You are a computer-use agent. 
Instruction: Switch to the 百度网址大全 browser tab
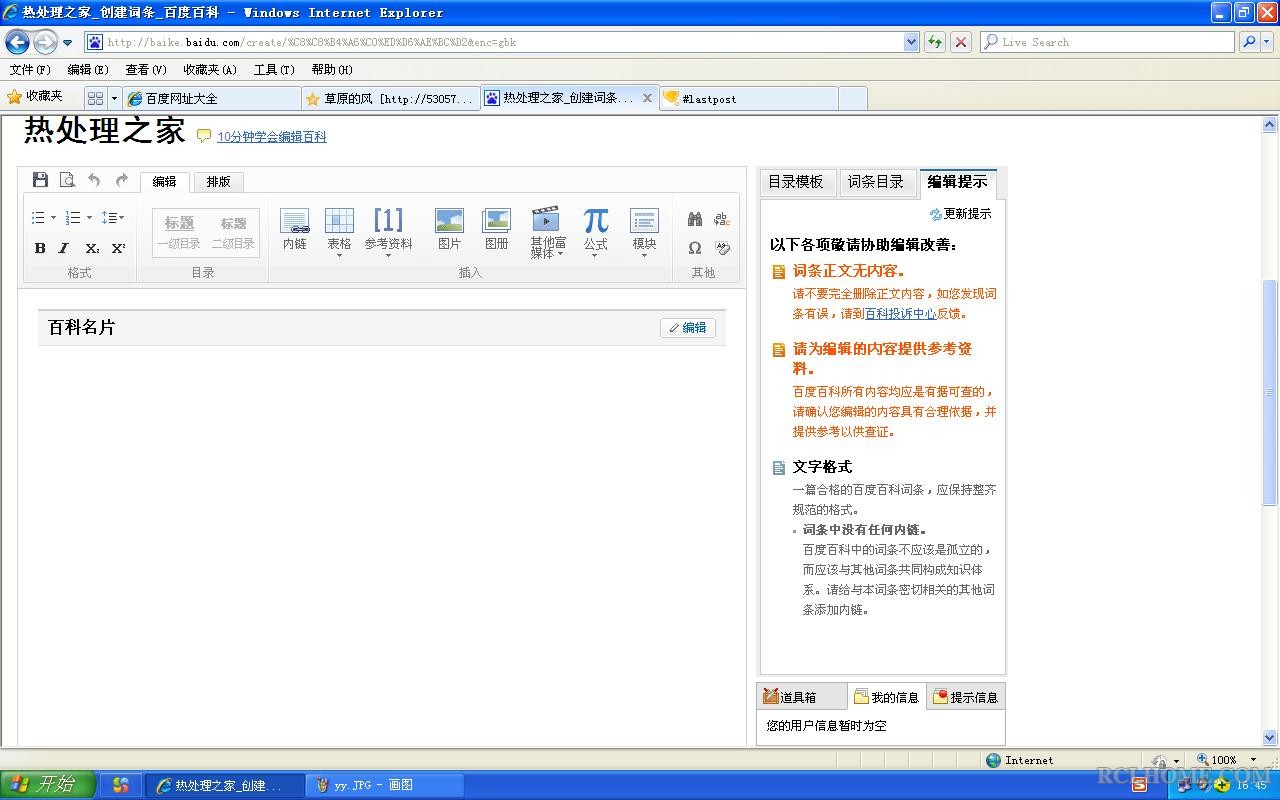point(212,98)
